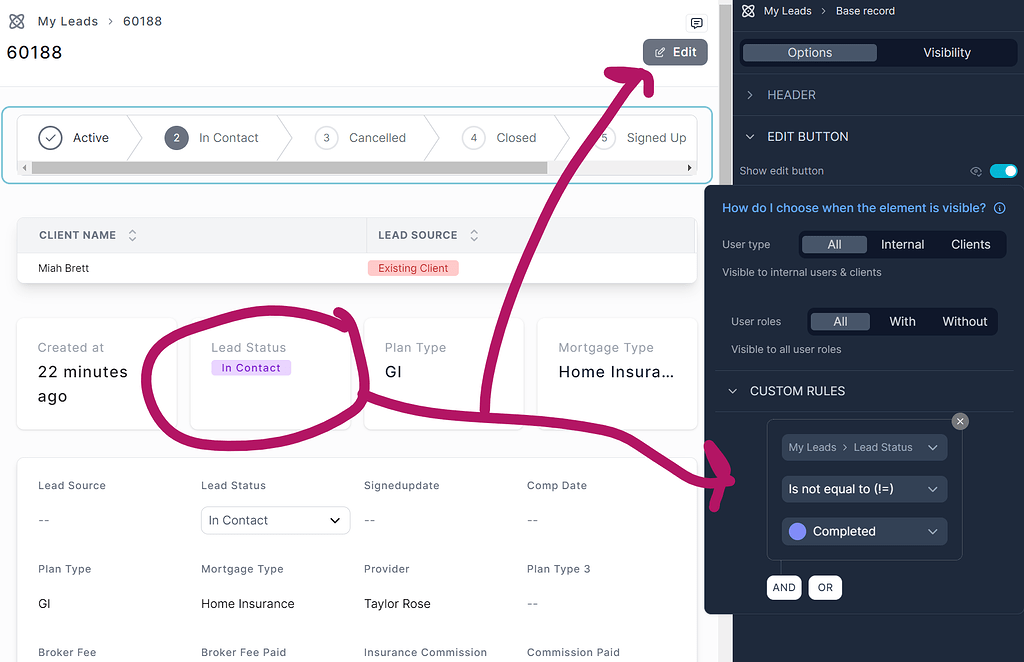Viewport: 1024px width, 662px height.
Task: Select the Without user roles option
Action: click(963, 321)
